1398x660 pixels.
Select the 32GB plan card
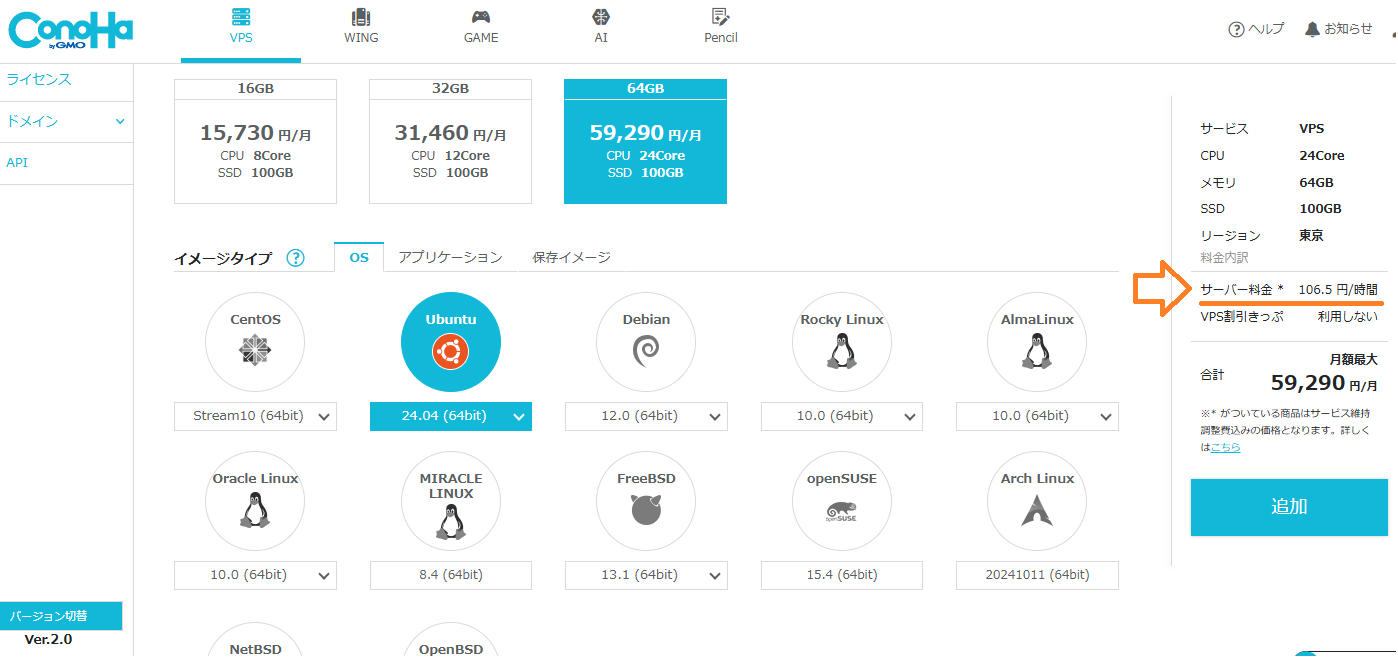[450, 141]
